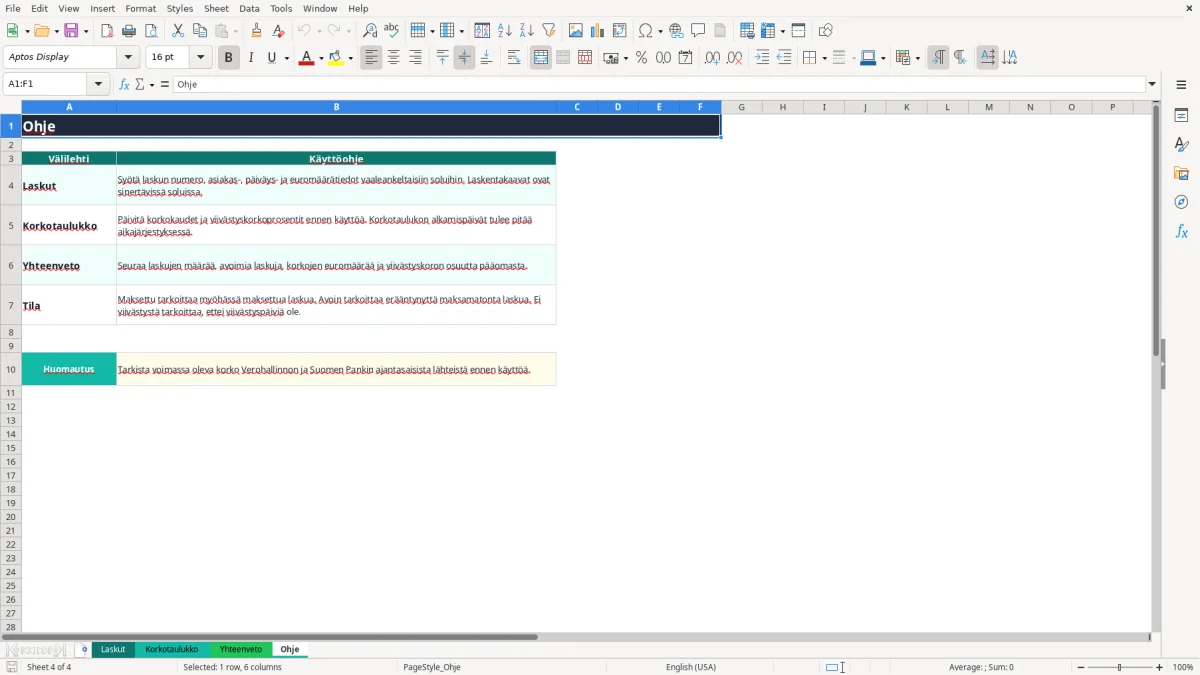
Task: Toggle bold formatting
Action: point(229,58)
